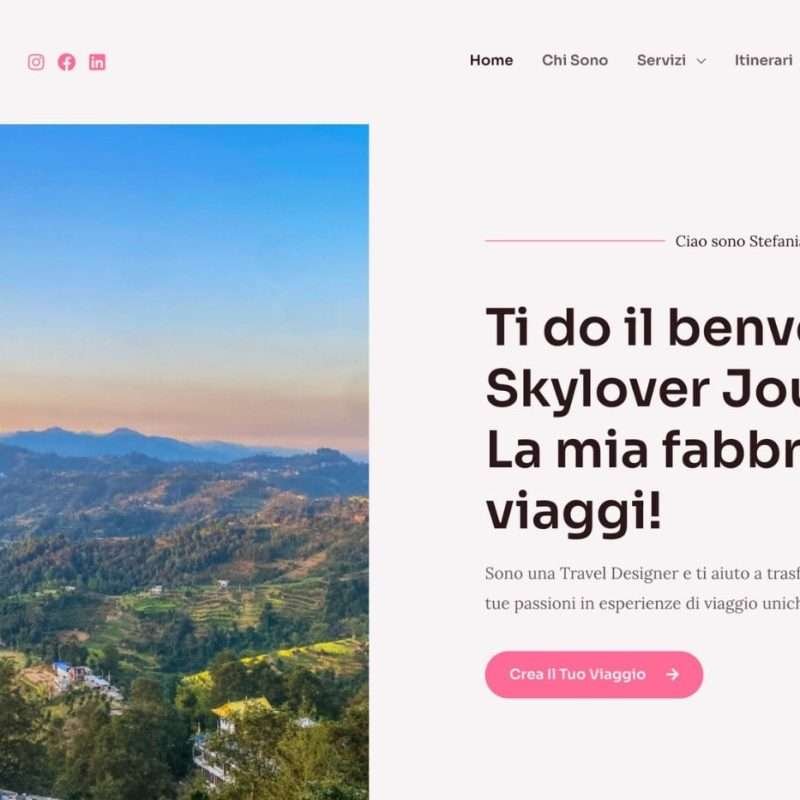Open the Chi Sono page

[x=574, y=60]
